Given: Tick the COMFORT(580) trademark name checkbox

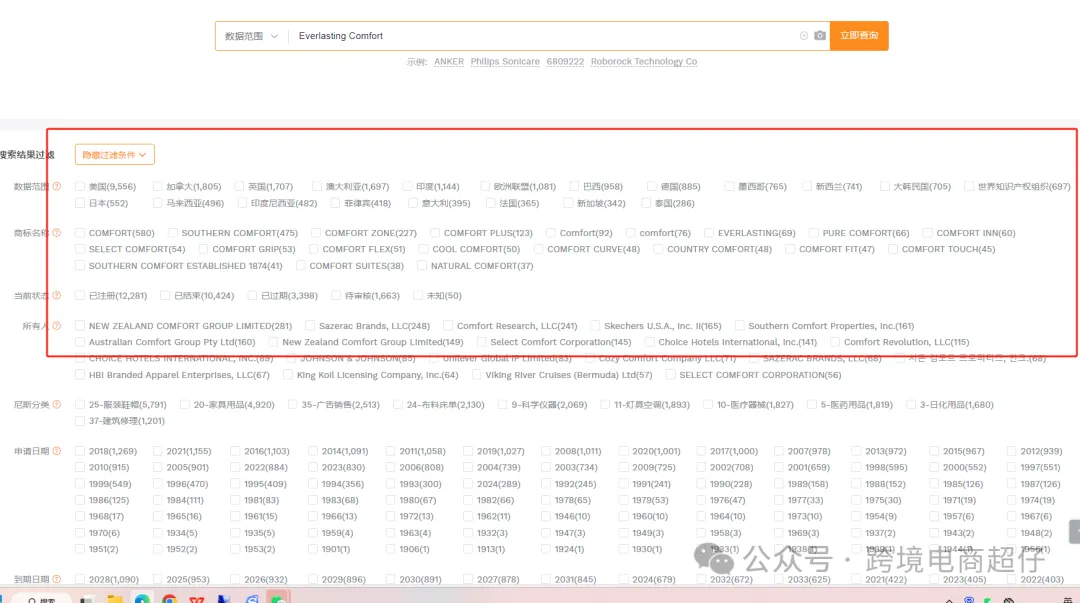Looking at the screenshot, I should [80, 233].
